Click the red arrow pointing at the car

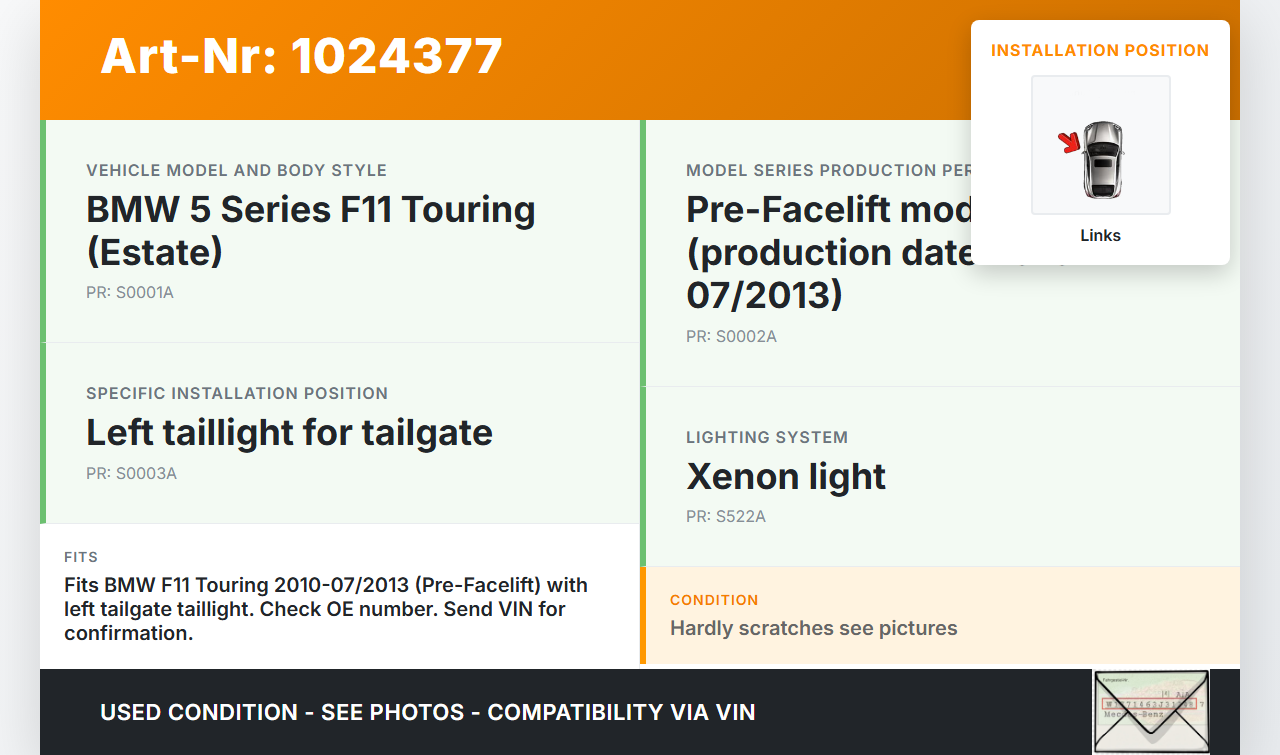coord(1070,143)
